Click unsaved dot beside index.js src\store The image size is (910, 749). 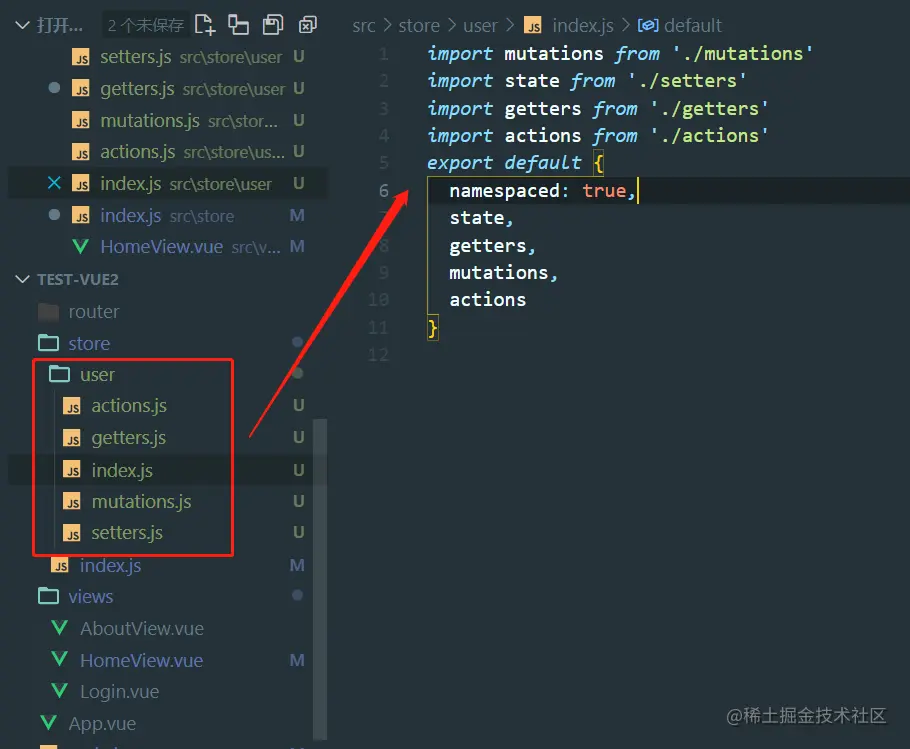pos(54,215)
